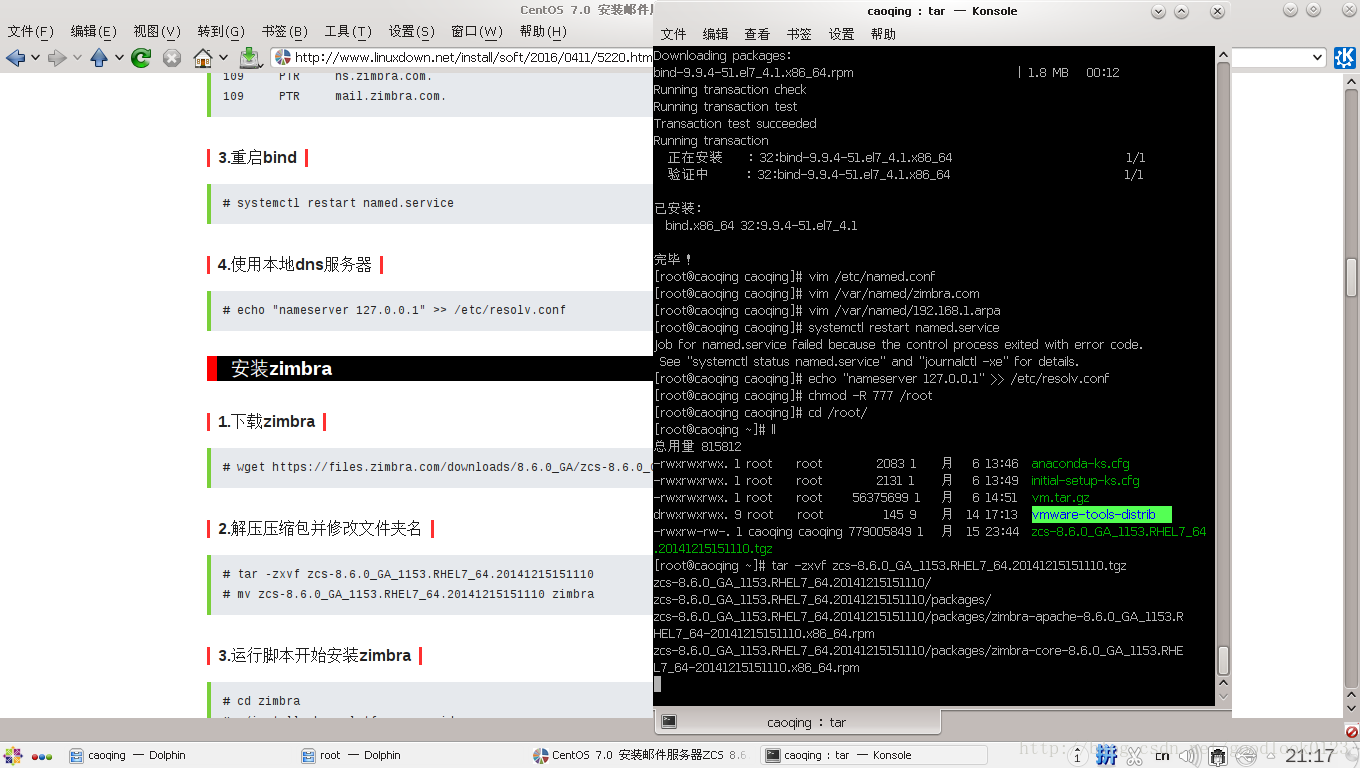The width and height of the screenshot is (1360, 768).
Task: Click the Up arrow navigation icon
Action: point(99,58)
